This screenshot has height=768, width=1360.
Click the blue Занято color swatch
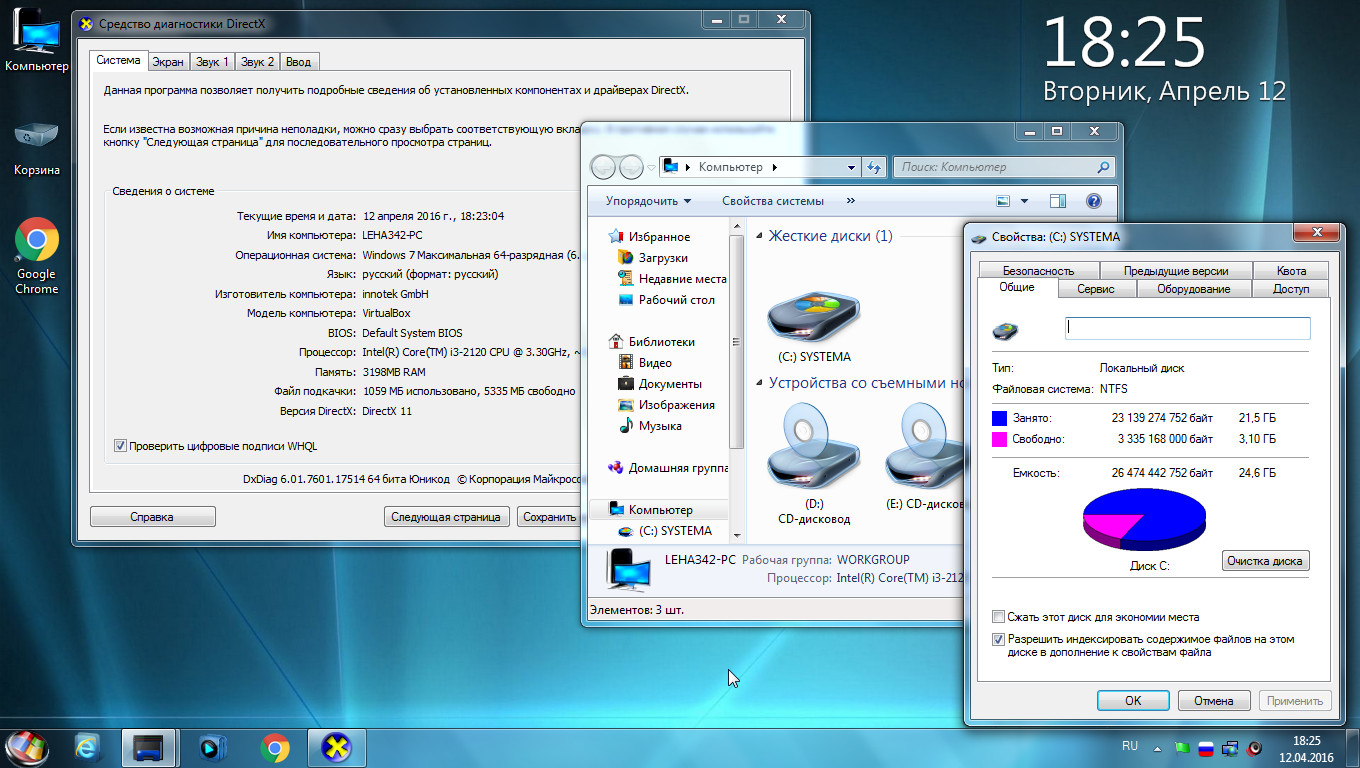(999, 418)
